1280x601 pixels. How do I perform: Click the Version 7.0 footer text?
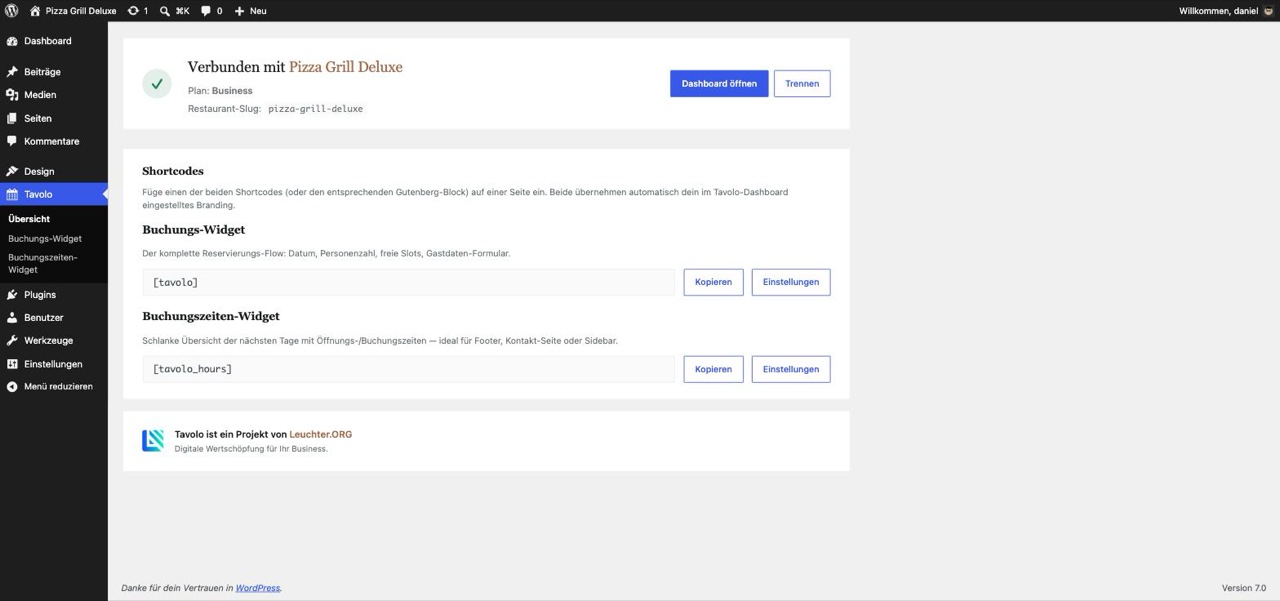pos(1244,588)
